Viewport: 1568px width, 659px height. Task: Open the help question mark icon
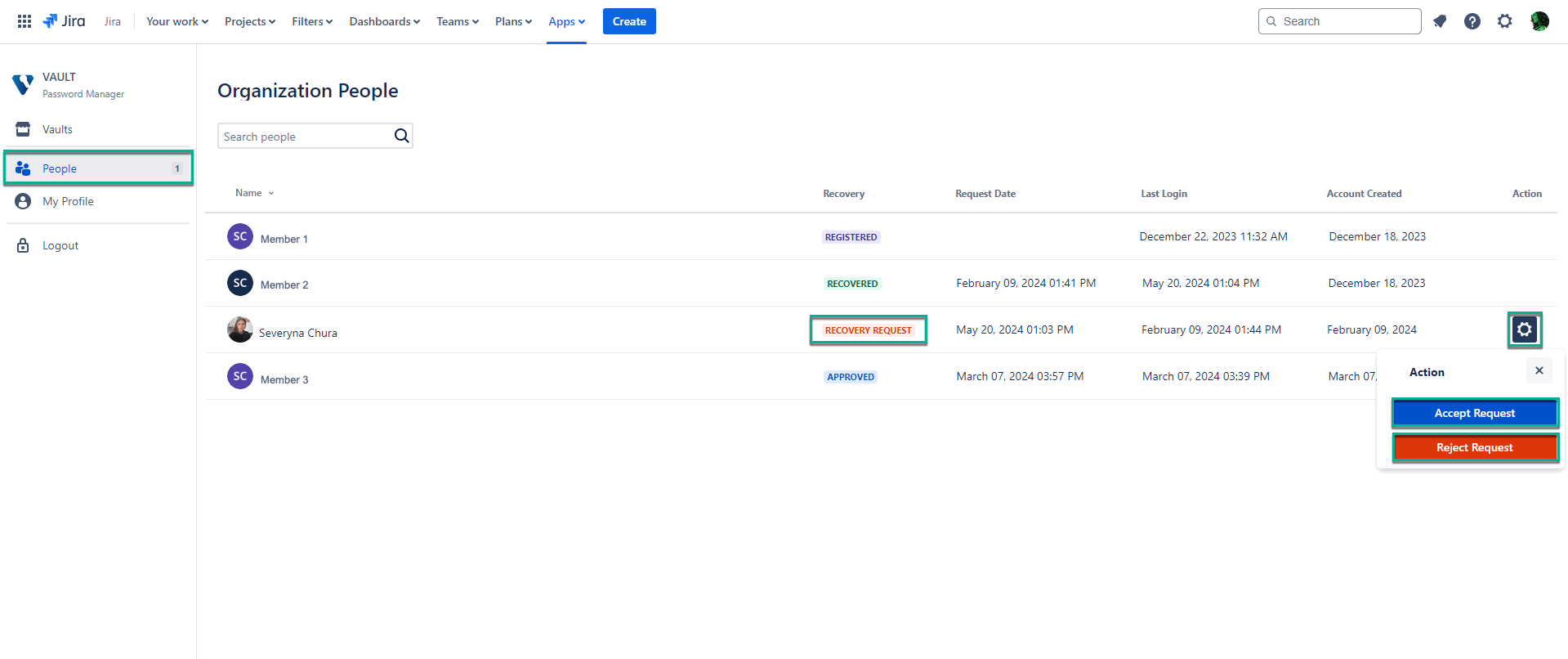(x=1472, y=21)
